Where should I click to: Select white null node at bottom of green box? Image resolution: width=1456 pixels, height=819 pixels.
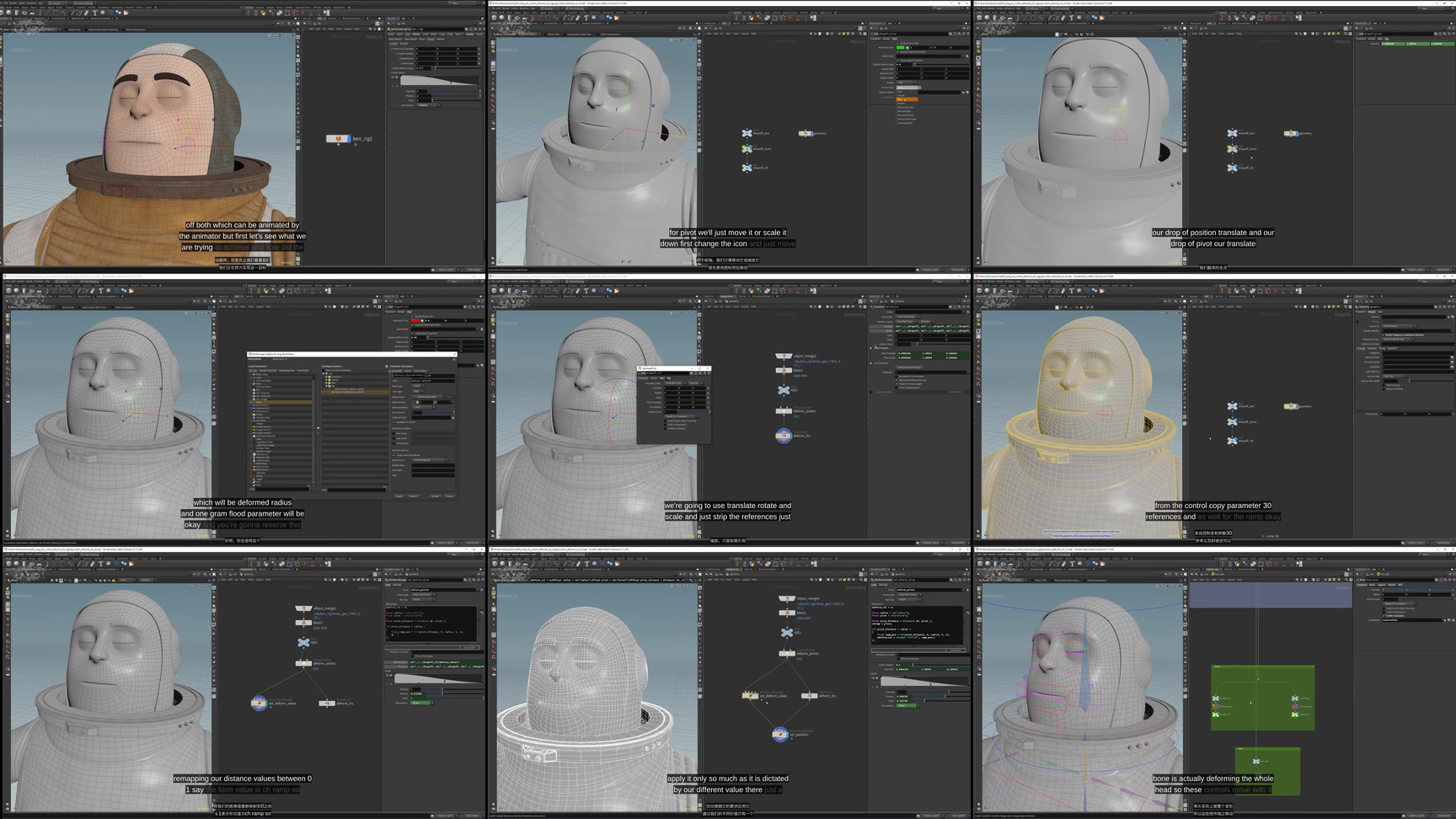1256,761
